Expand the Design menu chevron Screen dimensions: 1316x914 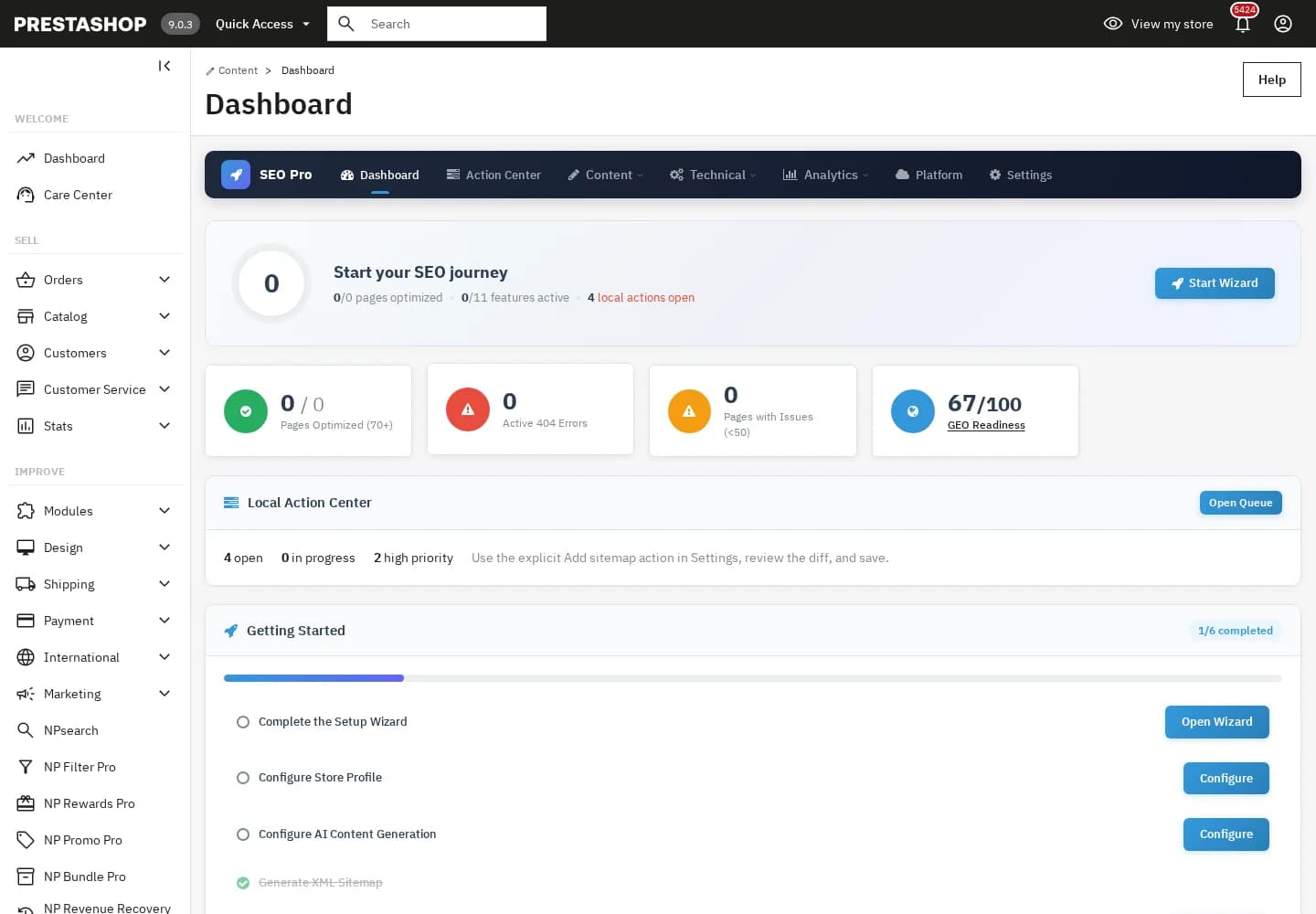point(164,547)
